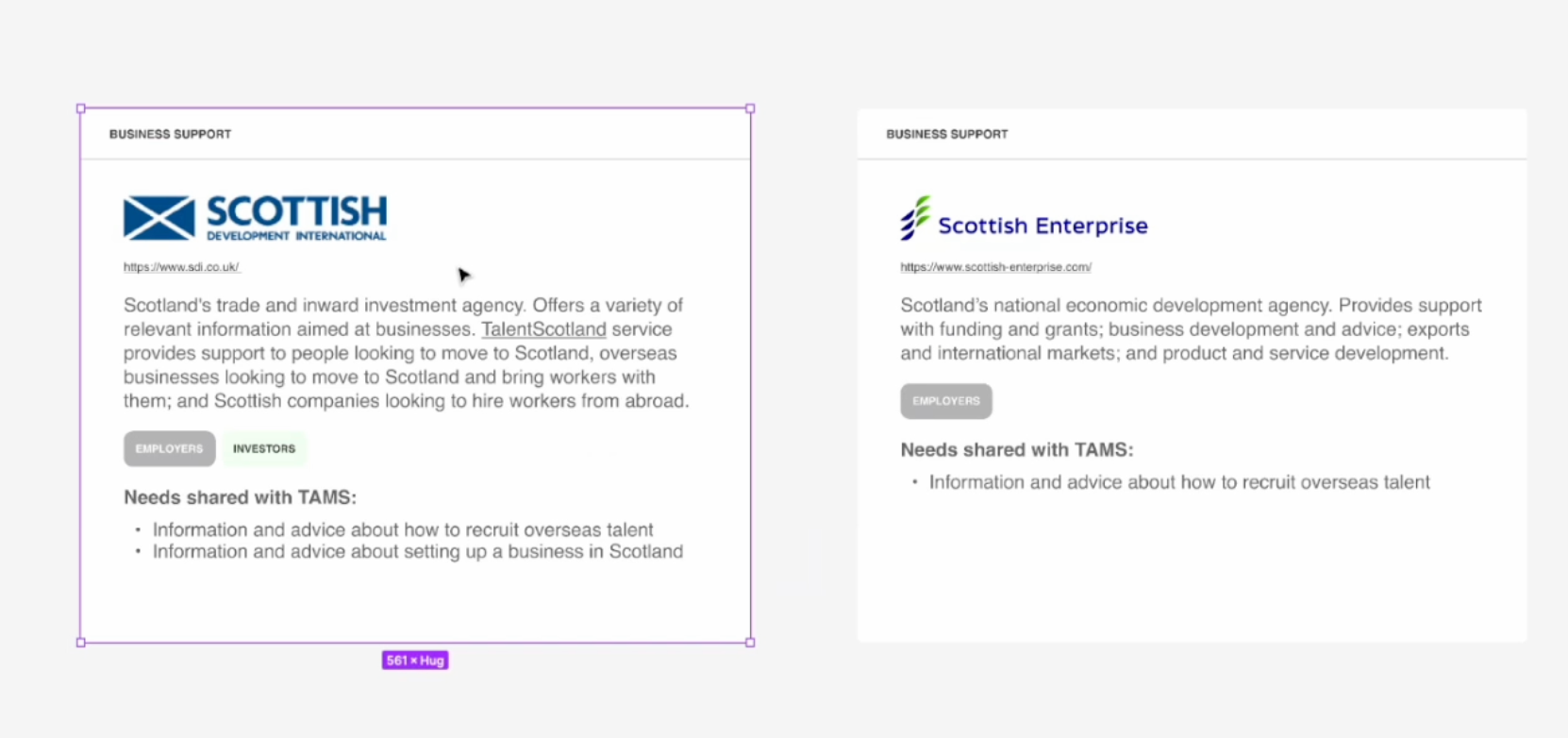Click the INVESTORS tag
1568x738 pixels.
[x=264, y=448]
